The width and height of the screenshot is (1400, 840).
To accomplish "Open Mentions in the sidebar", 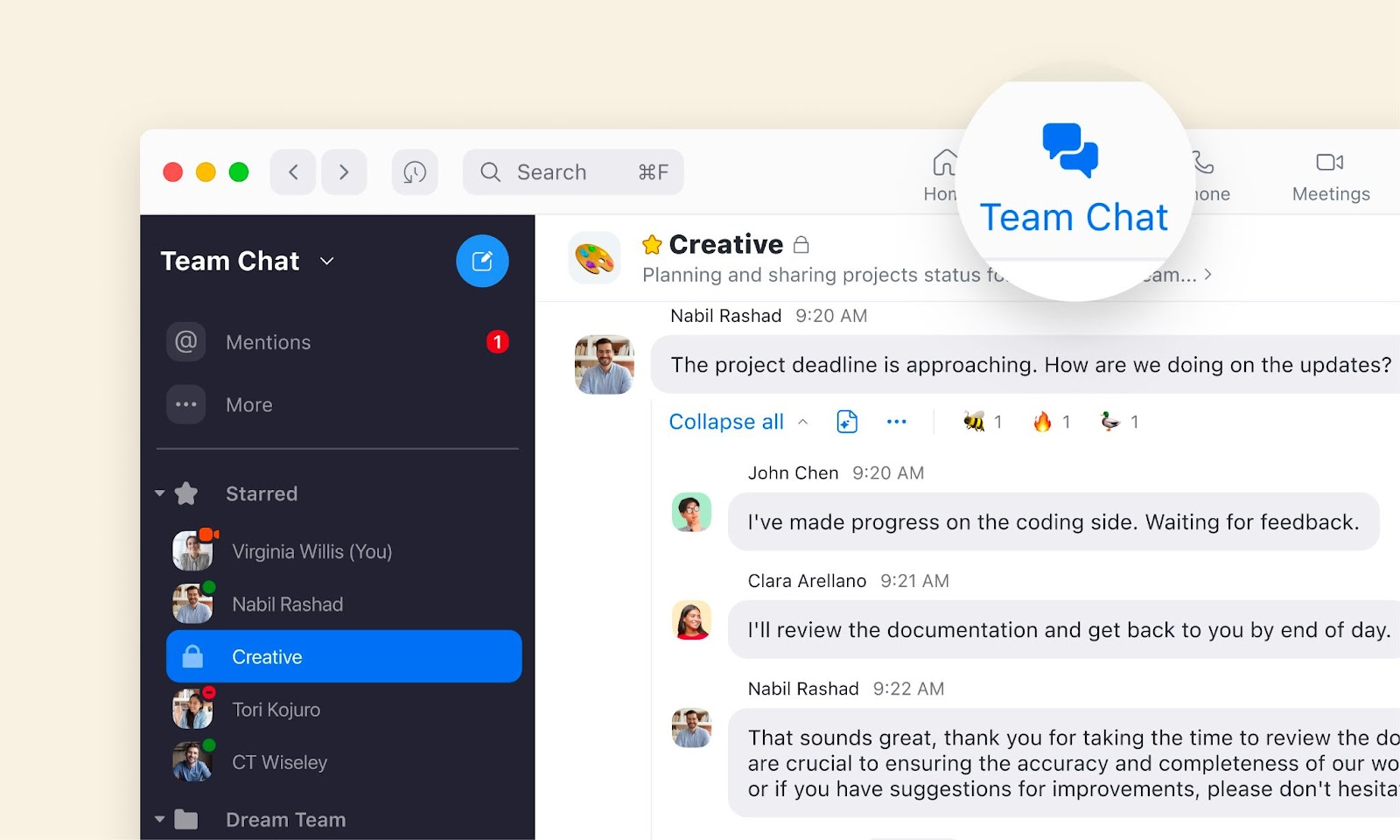I will 337,342.
